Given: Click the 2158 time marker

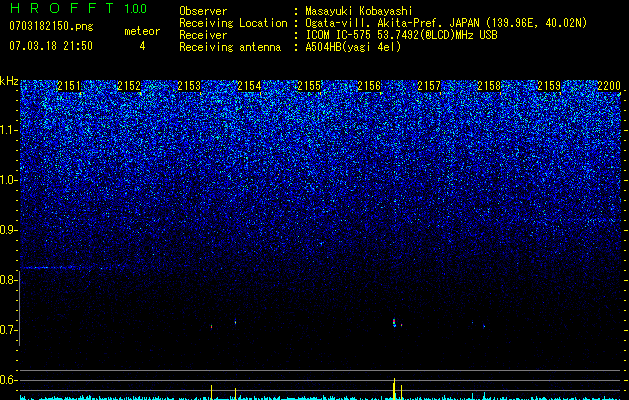Looking at the screenshot, I should click(x=489, y=86).
